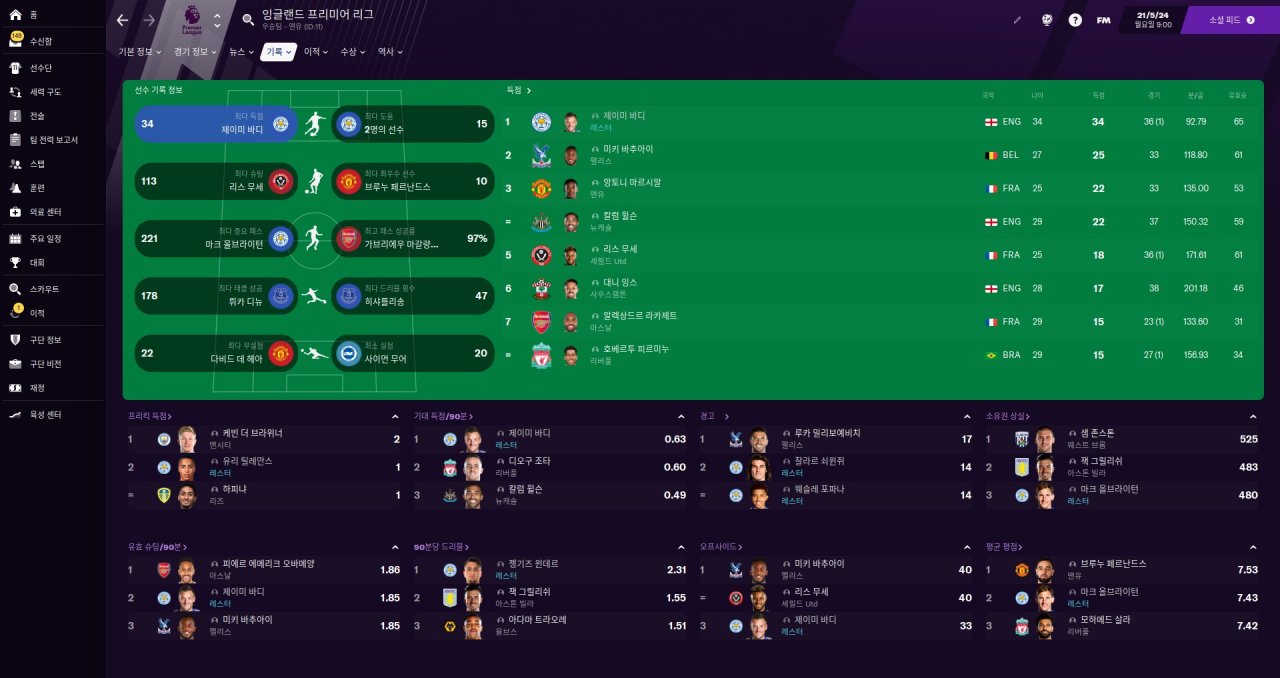Click the medical center (의료 센터) icon
Image resolution: width=1280 pixels, height=678 pixels.
(x=15, y=212)
